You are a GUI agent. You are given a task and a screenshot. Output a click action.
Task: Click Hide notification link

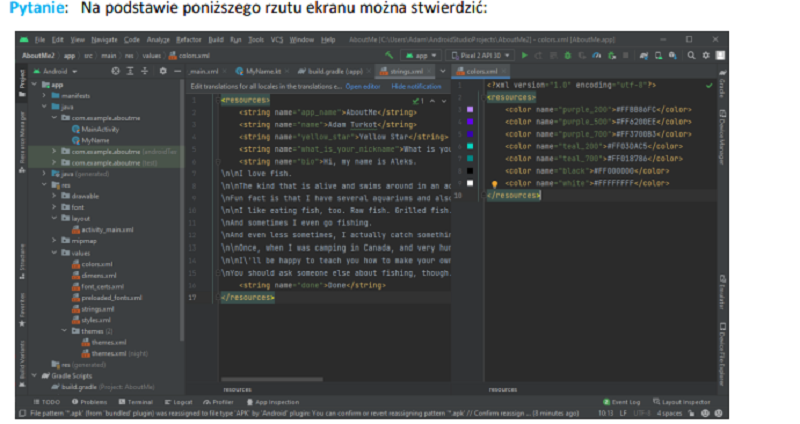tap(416, 86)
